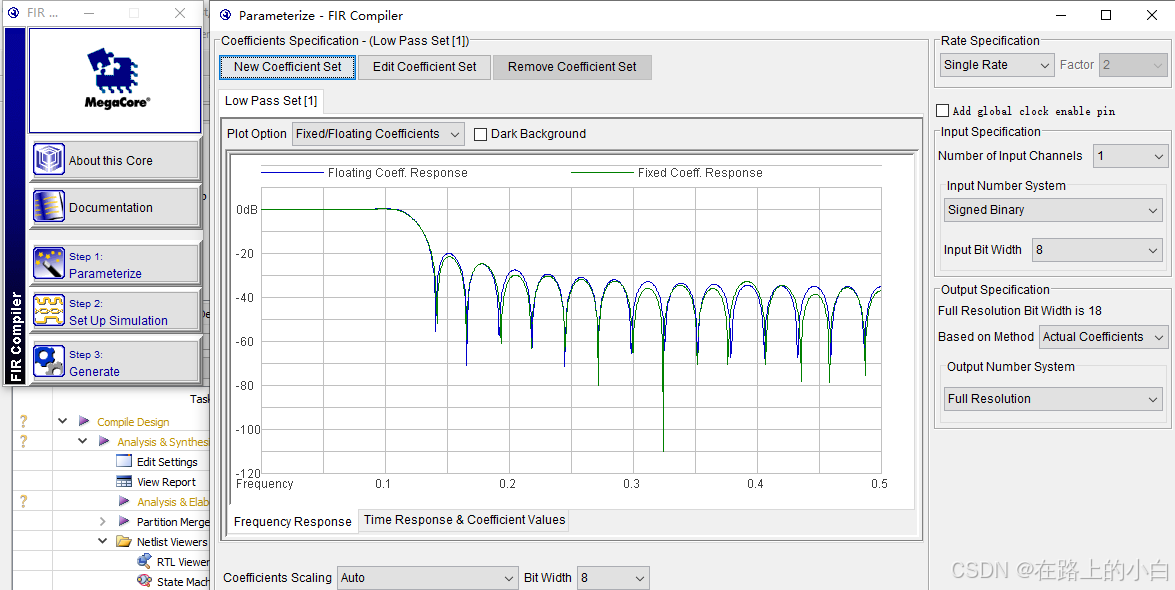Click the About this Core icon

(x=49, y=160)
